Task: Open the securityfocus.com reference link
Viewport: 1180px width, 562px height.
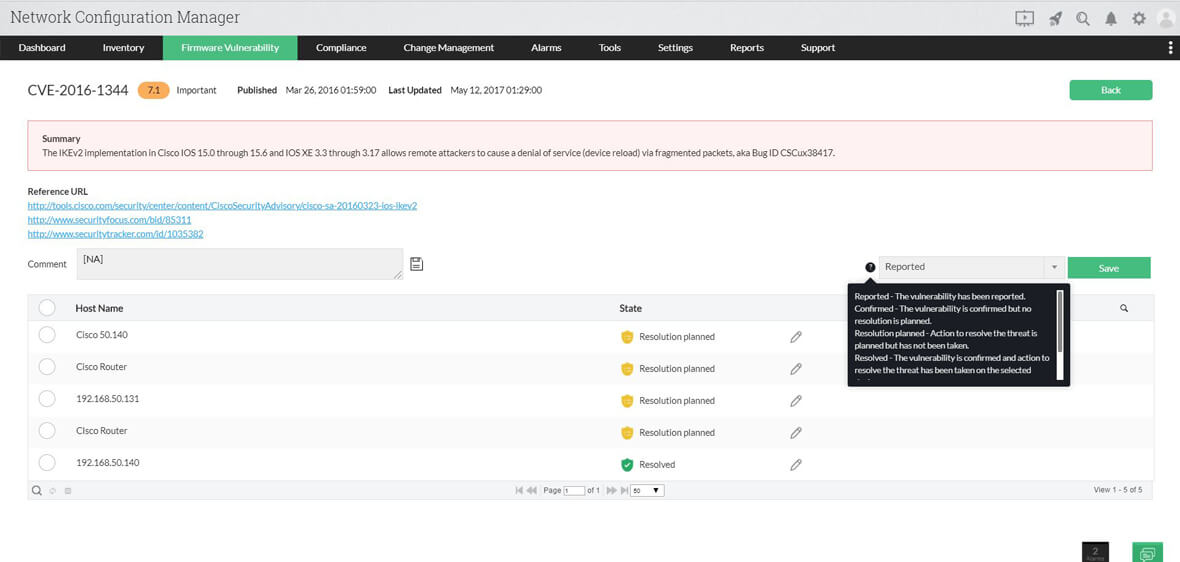Action: point(109,219)
